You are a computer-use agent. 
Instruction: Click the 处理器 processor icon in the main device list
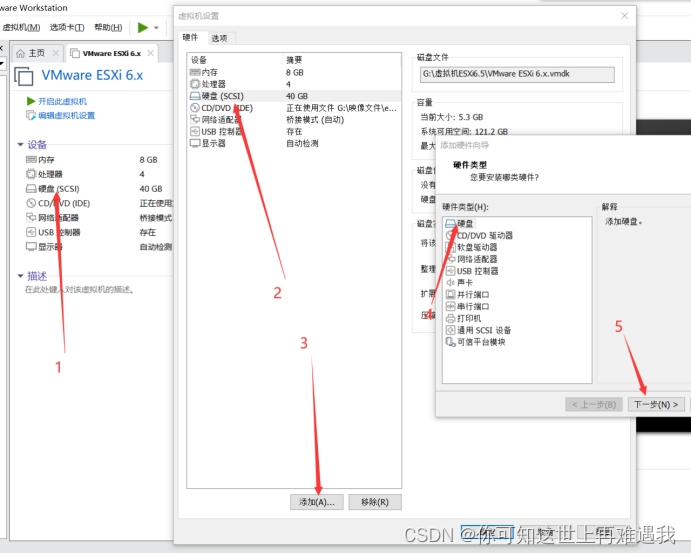click(x=31, y=174)
